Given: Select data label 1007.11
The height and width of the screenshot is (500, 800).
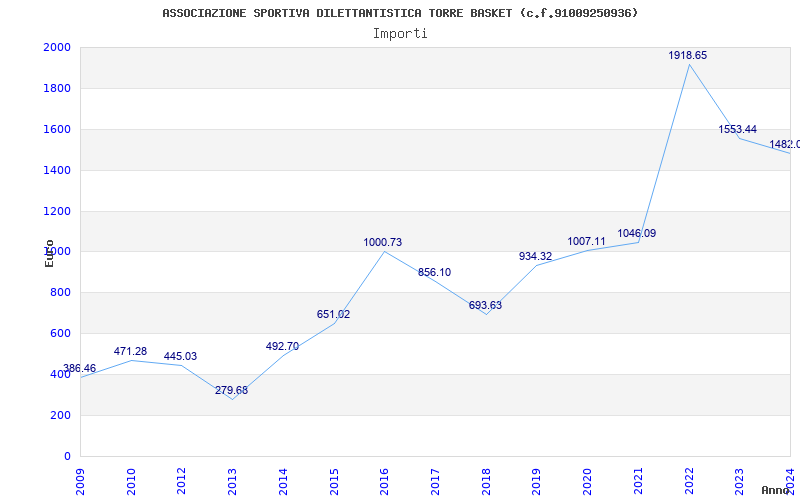Looking at the screenshot, I should pos(586,241).
